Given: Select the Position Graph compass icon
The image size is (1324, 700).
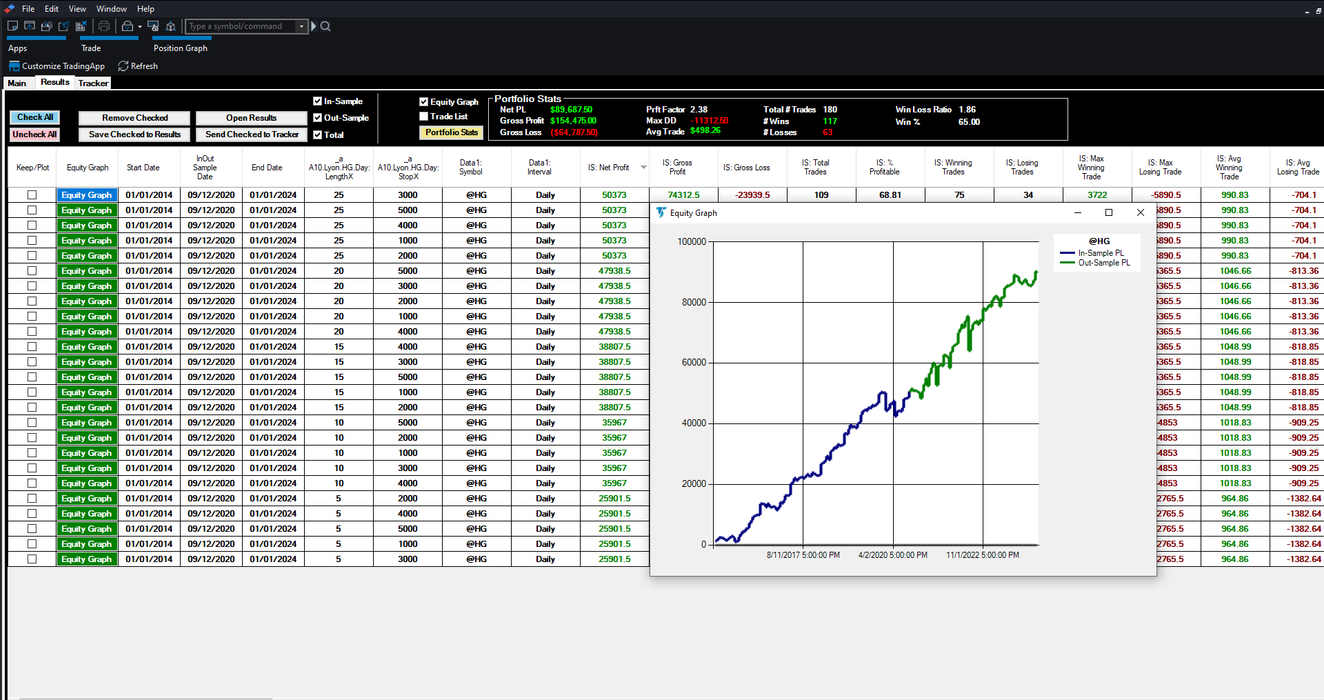Looking at the screenshot, I should coord(170,26).
